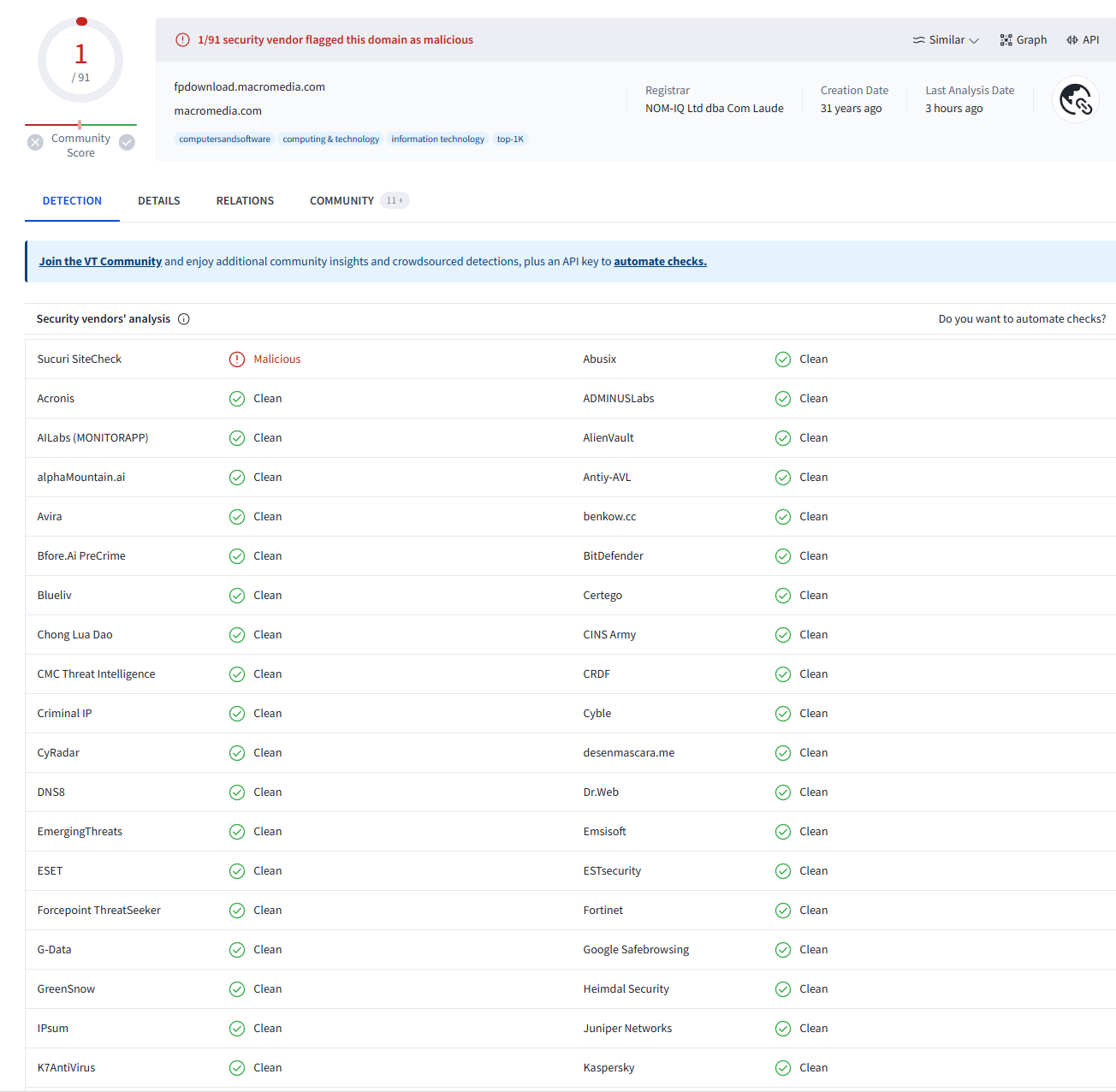Click the Clean check icon for Google Safebrowsing

(x=783, y=950)
